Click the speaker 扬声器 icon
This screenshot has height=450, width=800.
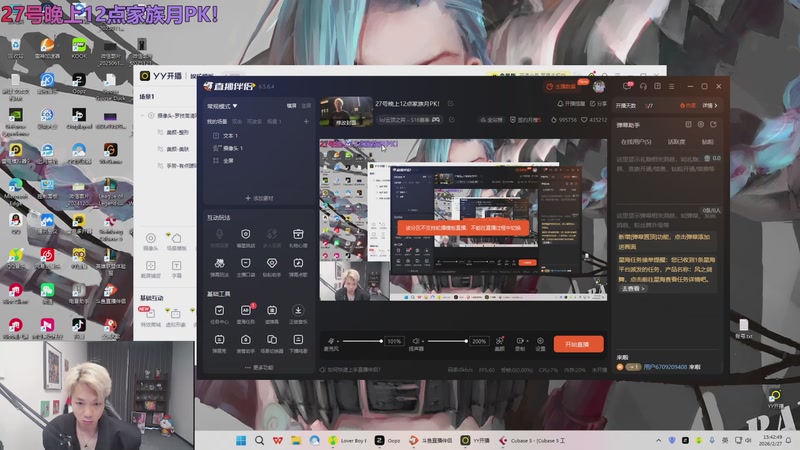(416, 341)
